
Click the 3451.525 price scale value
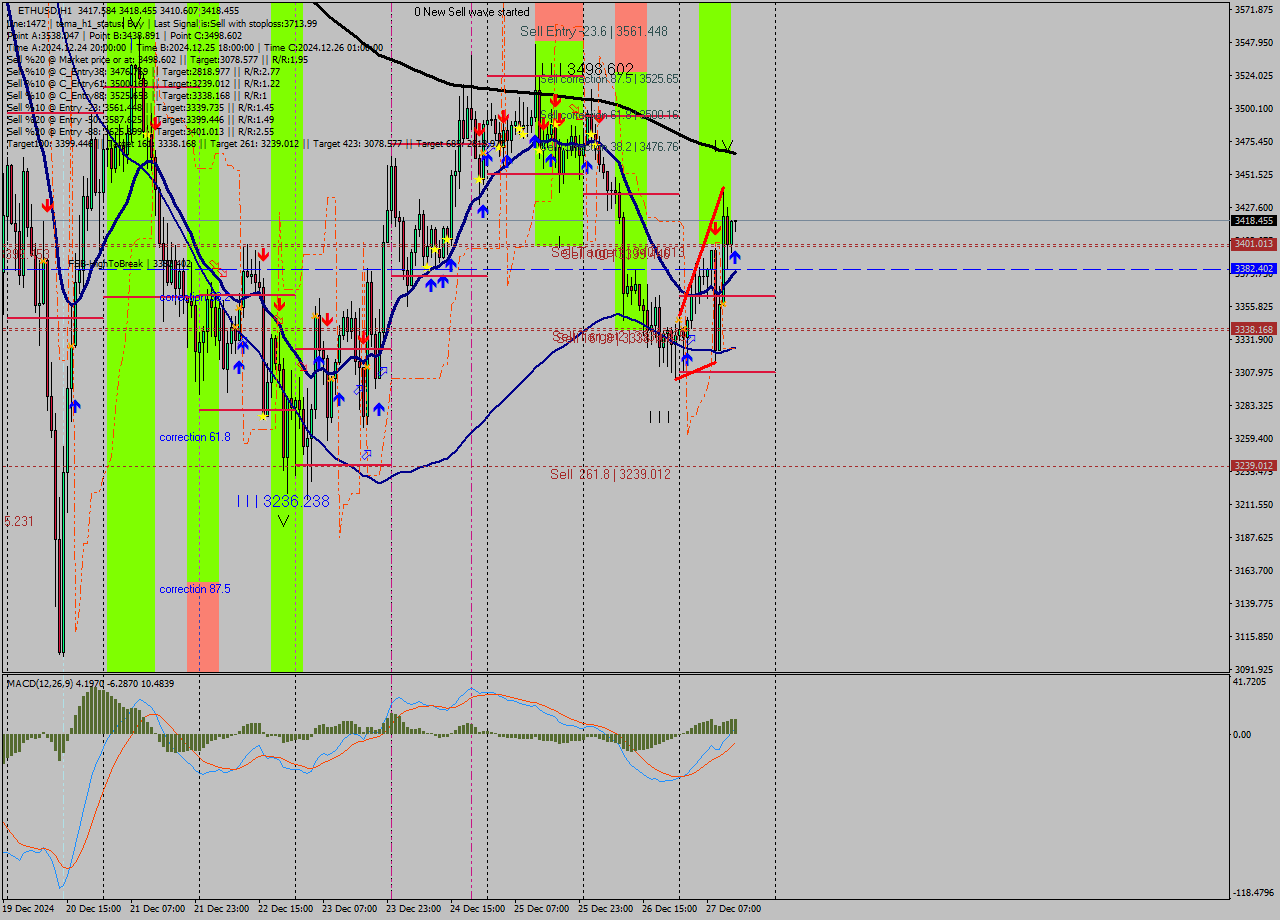coord(1254,175)
